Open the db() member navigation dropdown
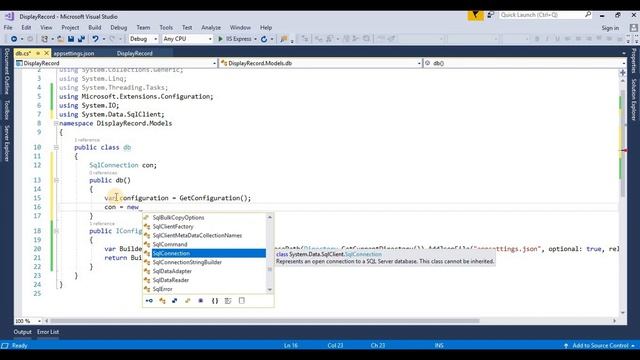The width and height of the screenshot is (640, 360). point(524,63)
